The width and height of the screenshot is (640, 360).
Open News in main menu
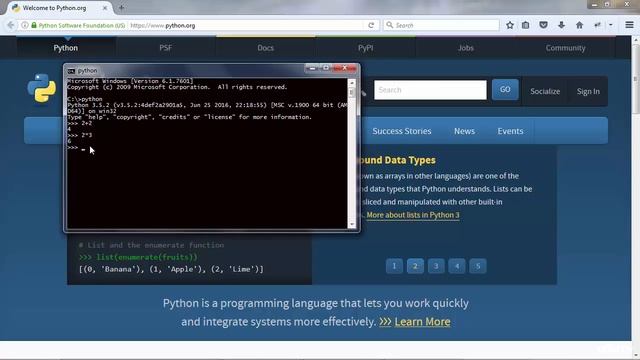464,131
